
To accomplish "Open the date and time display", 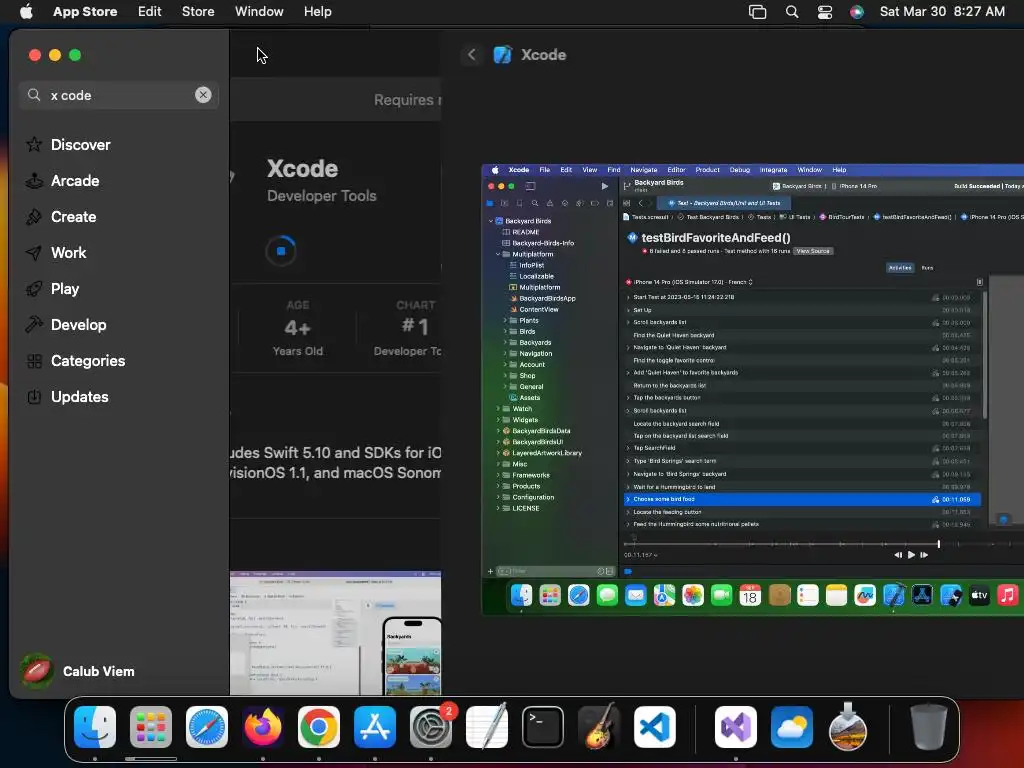I will (942, 12).
